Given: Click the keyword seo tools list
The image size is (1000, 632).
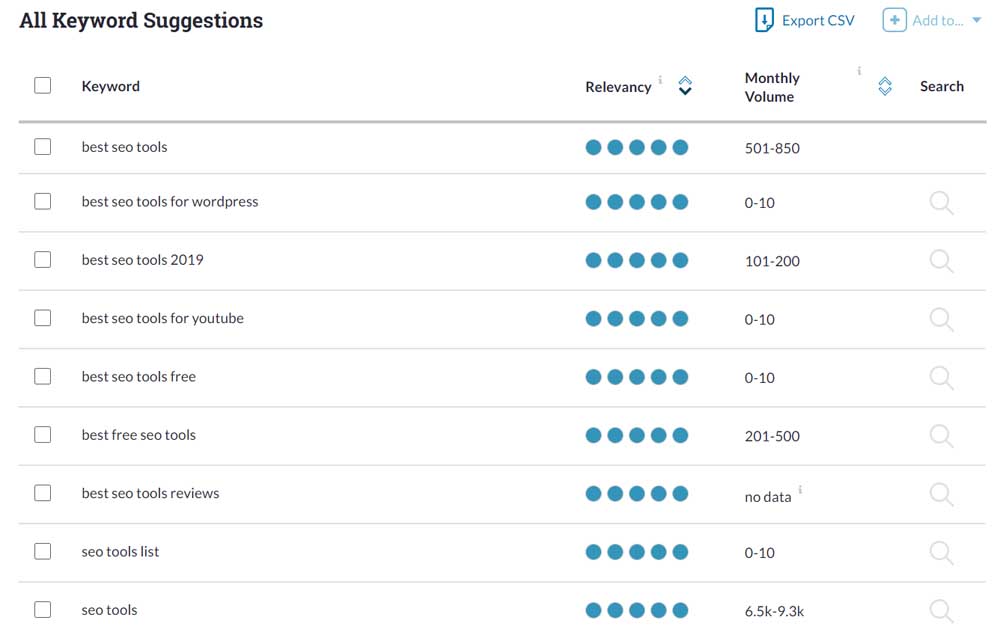Looking at the screenshot, I should click(120, 552).
